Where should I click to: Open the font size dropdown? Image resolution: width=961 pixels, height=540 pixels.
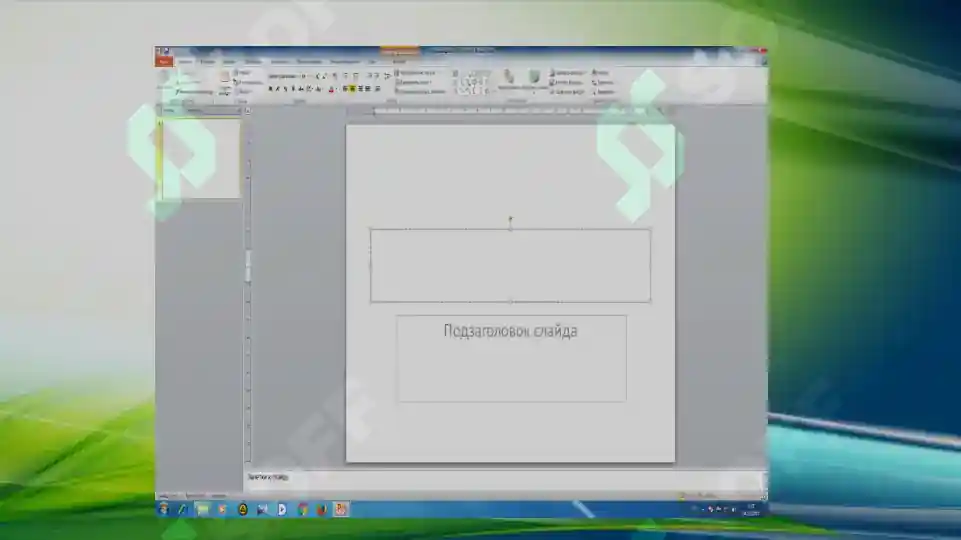tap(304, 76)
